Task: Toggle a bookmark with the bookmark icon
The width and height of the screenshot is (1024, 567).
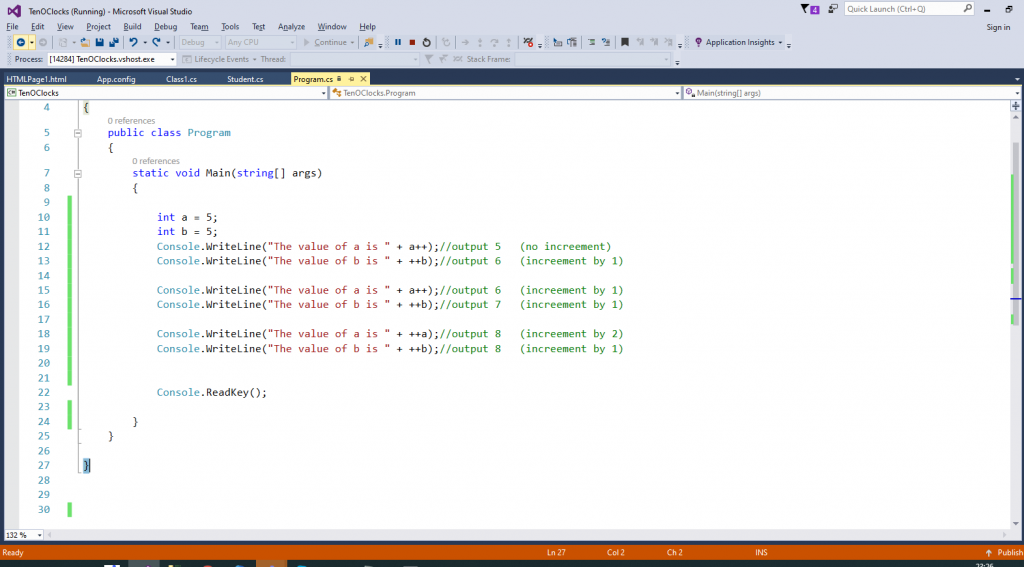Action: click(625, 42)
